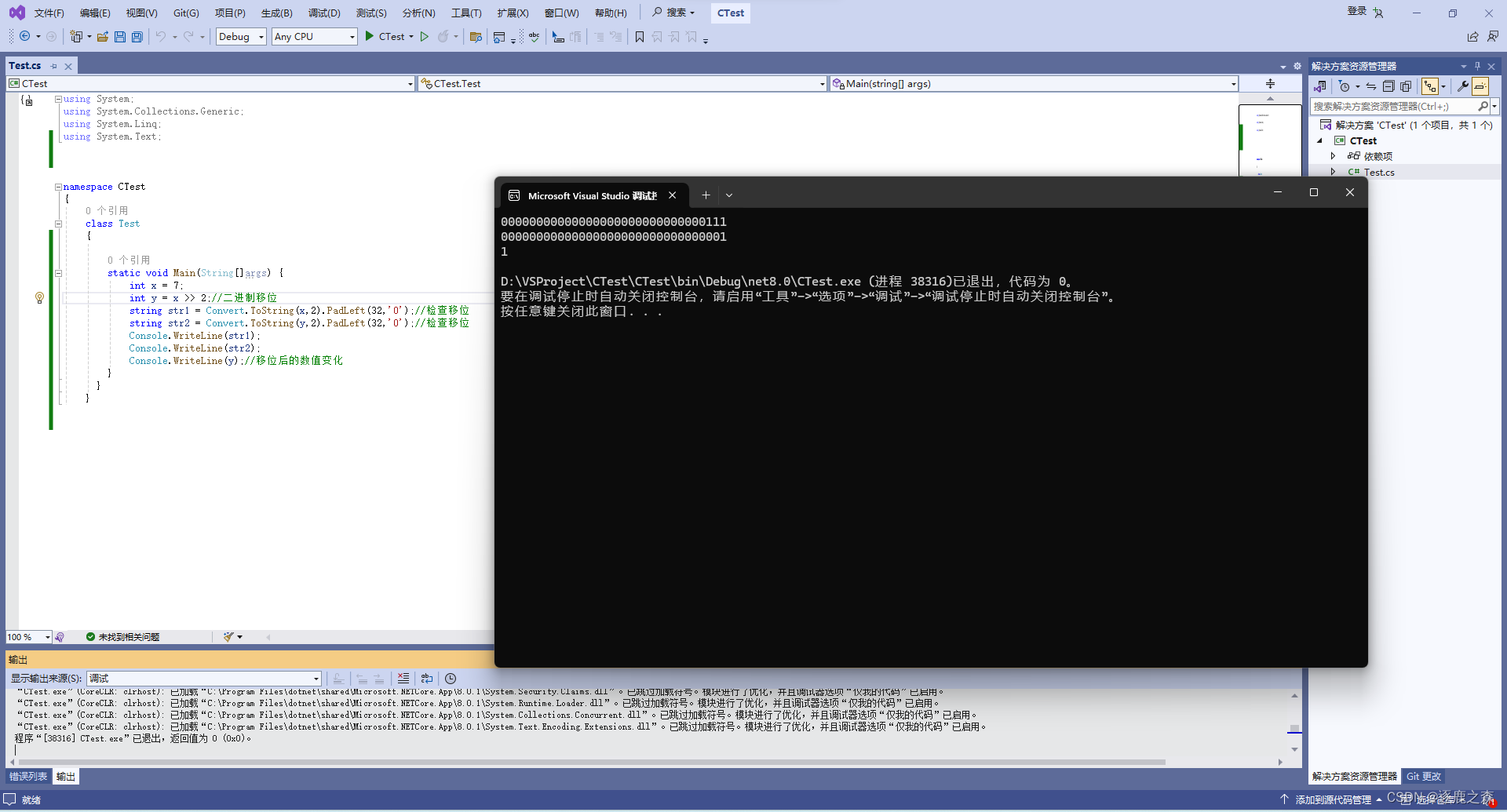Toggle word wrap in Output panel

[426, 678]
